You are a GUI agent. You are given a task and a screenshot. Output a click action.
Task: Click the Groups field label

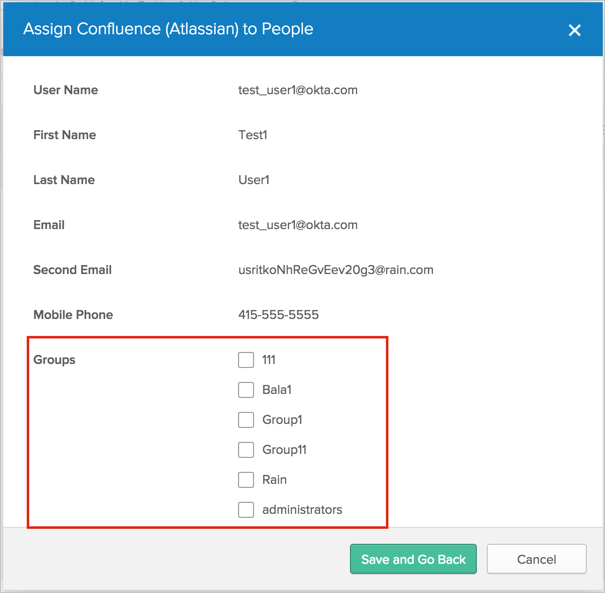[54, 360]
